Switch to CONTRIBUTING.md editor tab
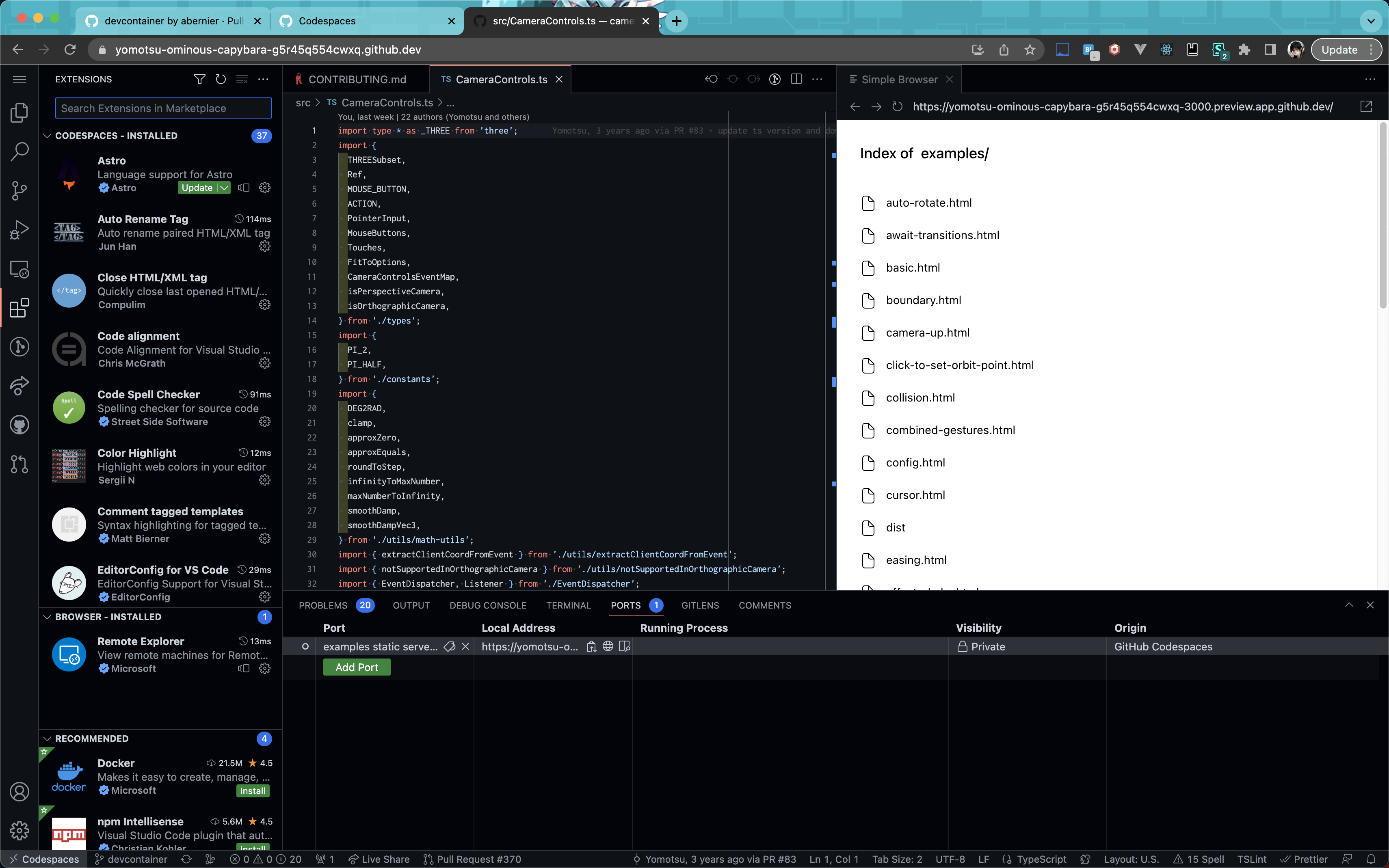 click(x=357, y=79)
